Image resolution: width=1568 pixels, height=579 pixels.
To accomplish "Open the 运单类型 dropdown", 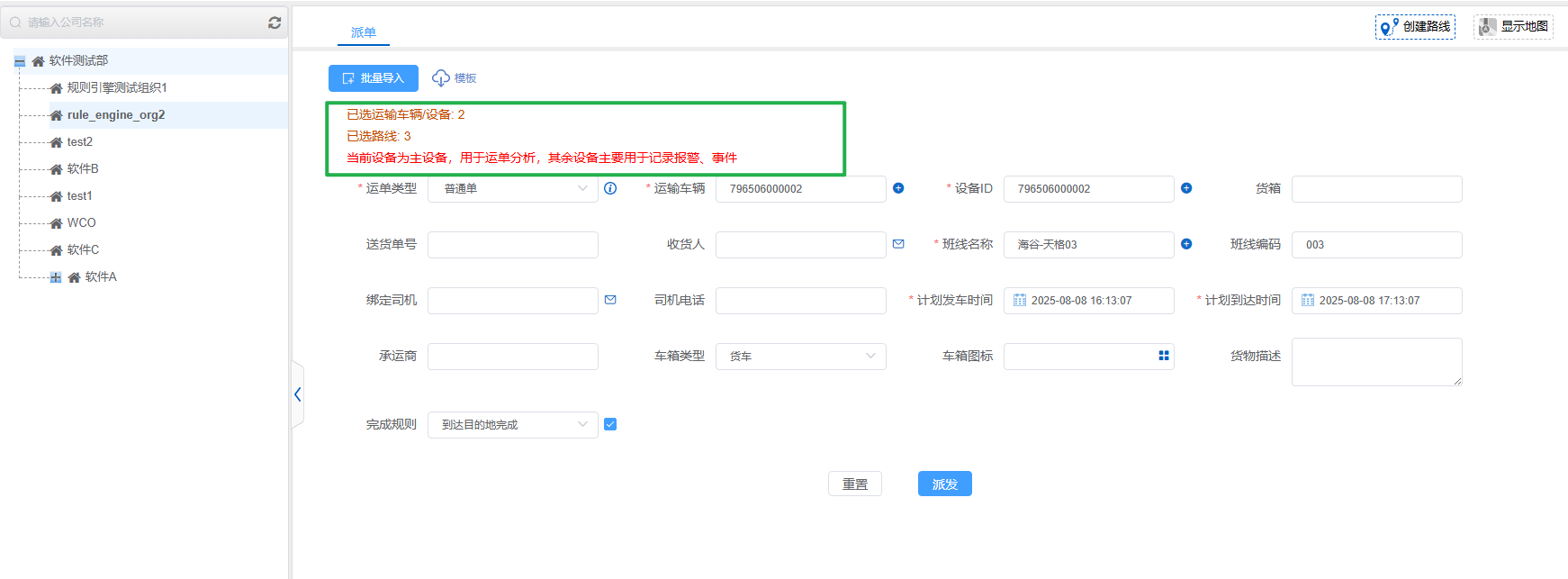I will (512, 189).
